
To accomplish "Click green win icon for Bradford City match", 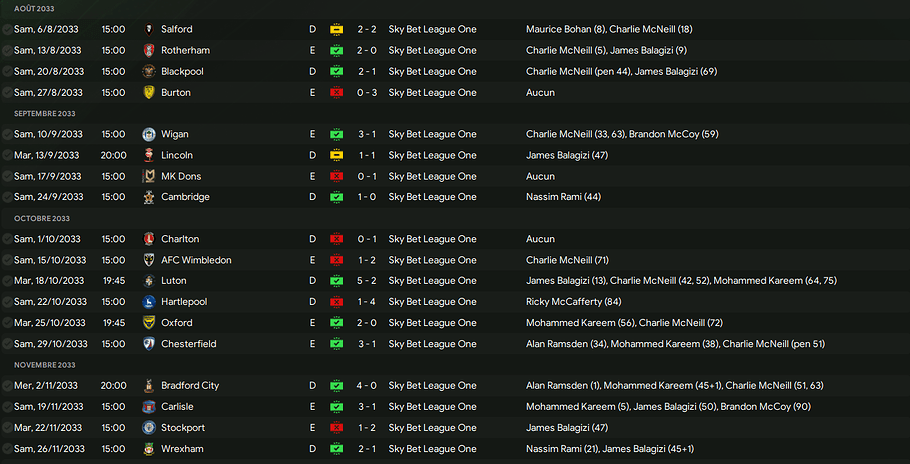I will (337, 386).
